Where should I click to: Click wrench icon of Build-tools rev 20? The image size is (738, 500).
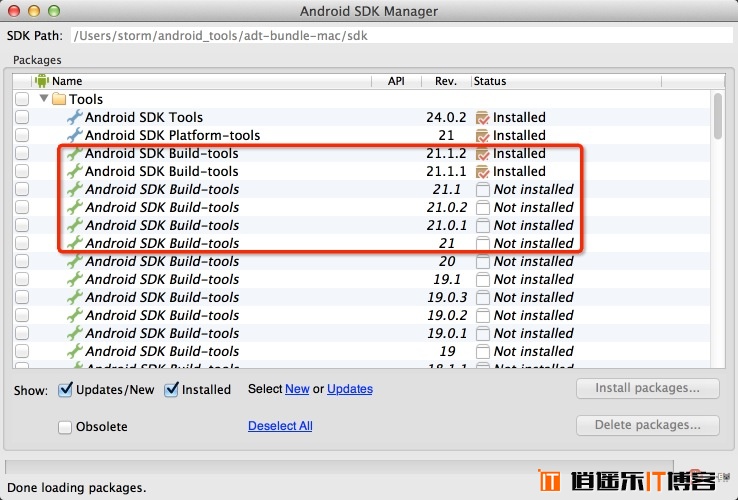(x=75, y=261)
